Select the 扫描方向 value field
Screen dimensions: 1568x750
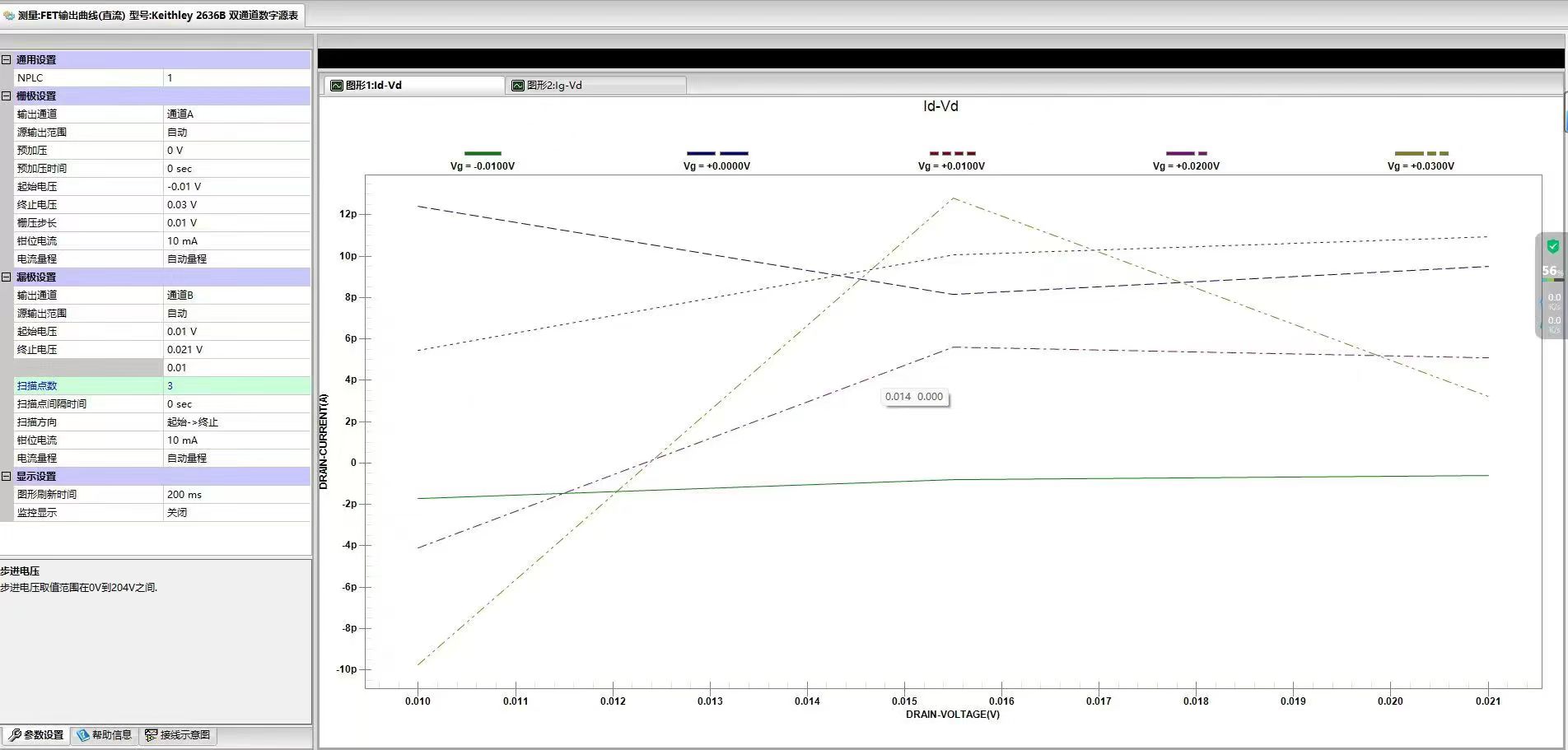coord(236,422)
